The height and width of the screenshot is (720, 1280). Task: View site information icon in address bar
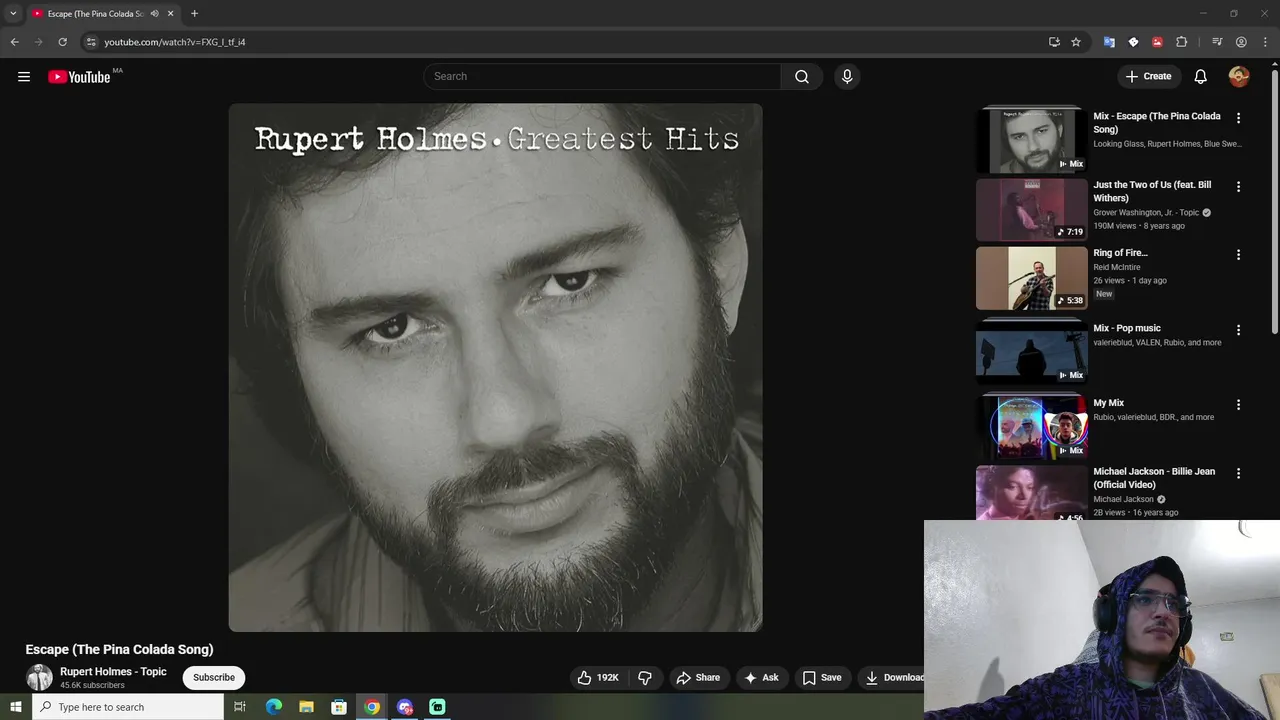91,42
